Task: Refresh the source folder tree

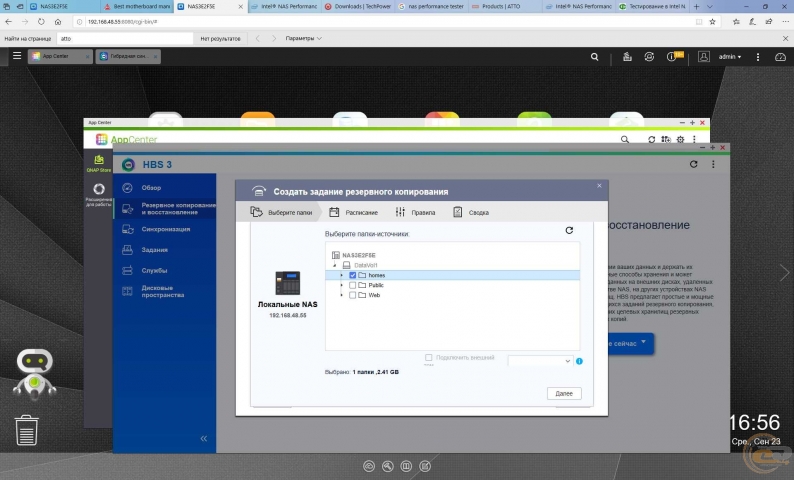Action: [569, 230]
